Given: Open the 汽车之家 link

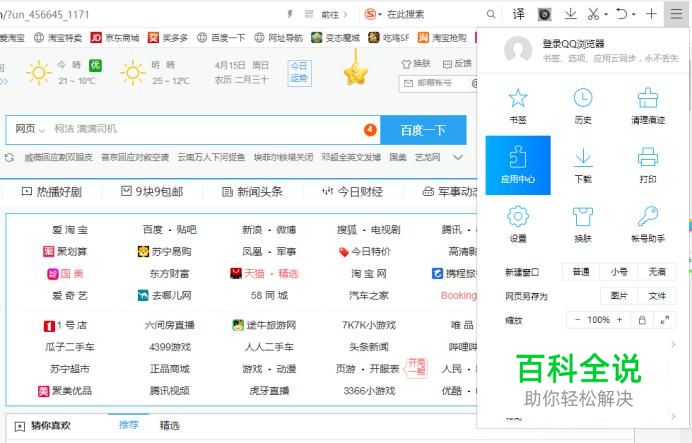Looking at the screenshot, I should click(x=369, y=295).
